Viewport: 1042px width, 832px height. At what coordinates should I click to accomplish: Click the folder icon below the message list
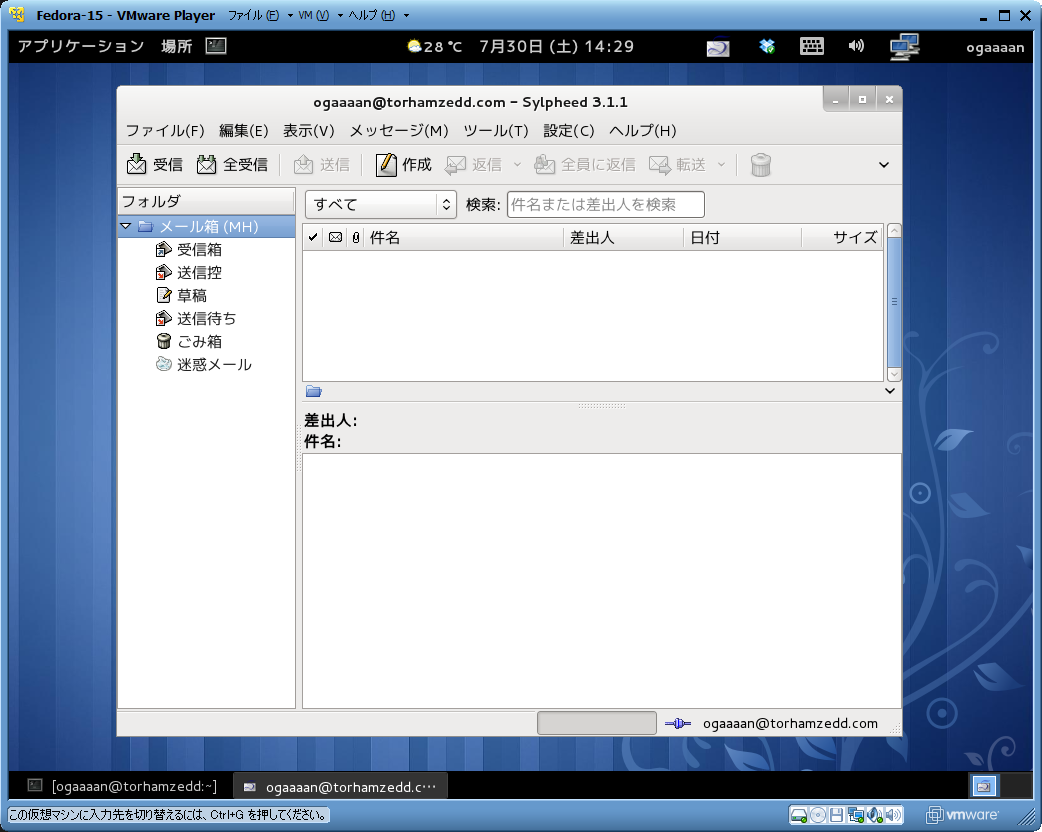pos(314,391)
